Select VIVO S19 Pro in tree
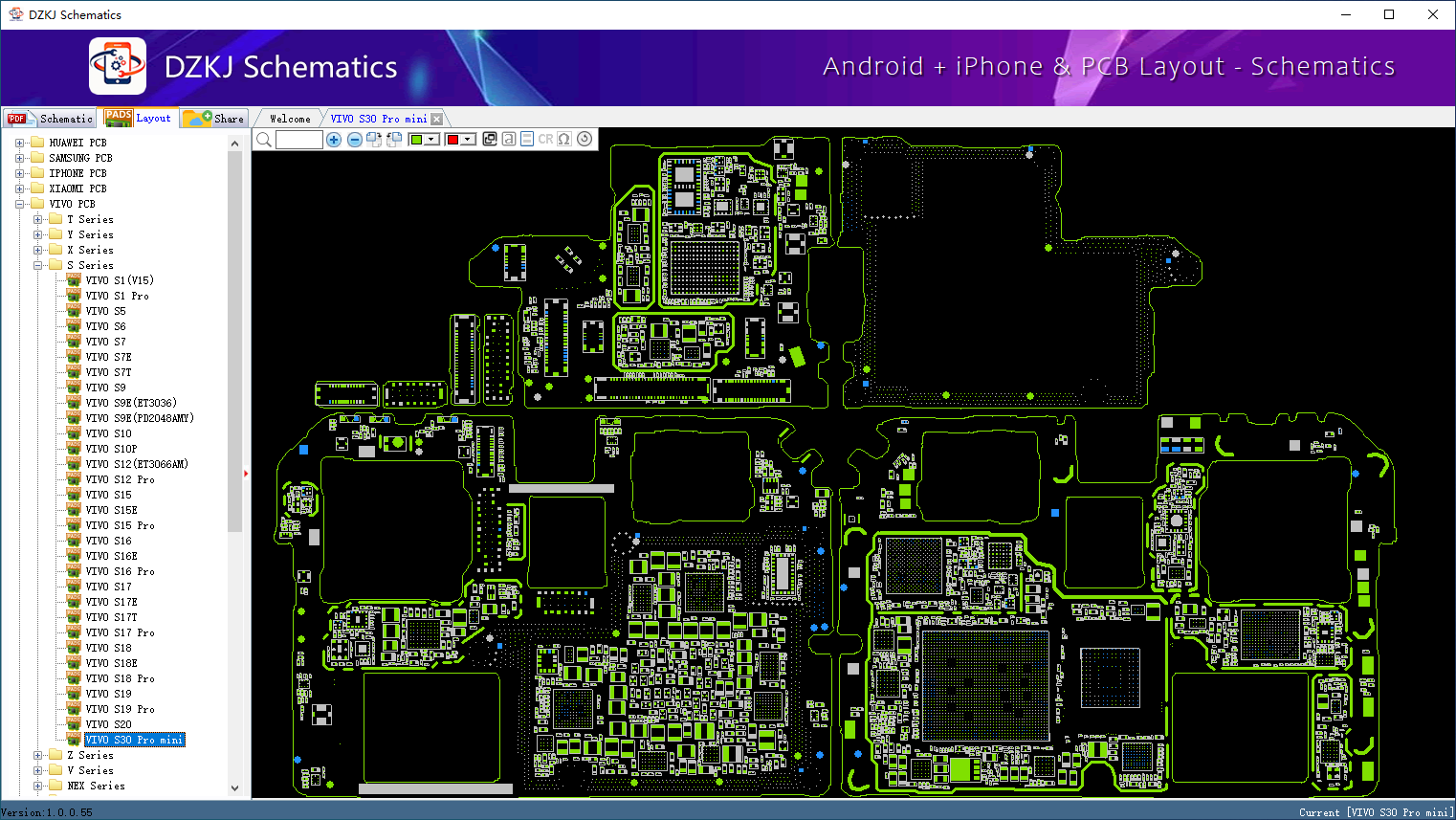The height and width of the screenshot is (820, 1456). click(120, 709)
